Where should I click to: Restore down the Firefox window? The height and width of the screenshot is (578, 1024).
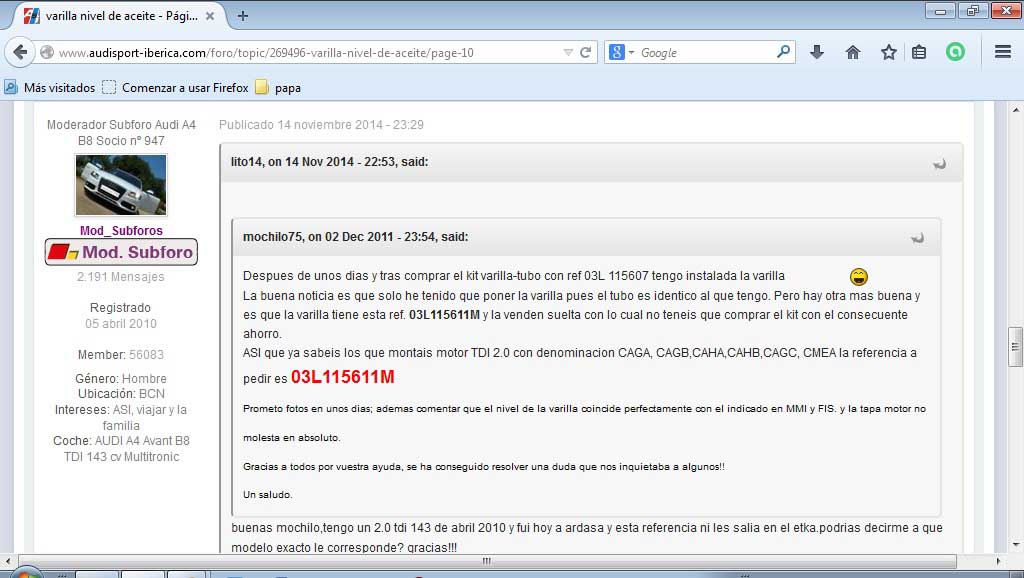pyautogui.click(x=973, y=11)
